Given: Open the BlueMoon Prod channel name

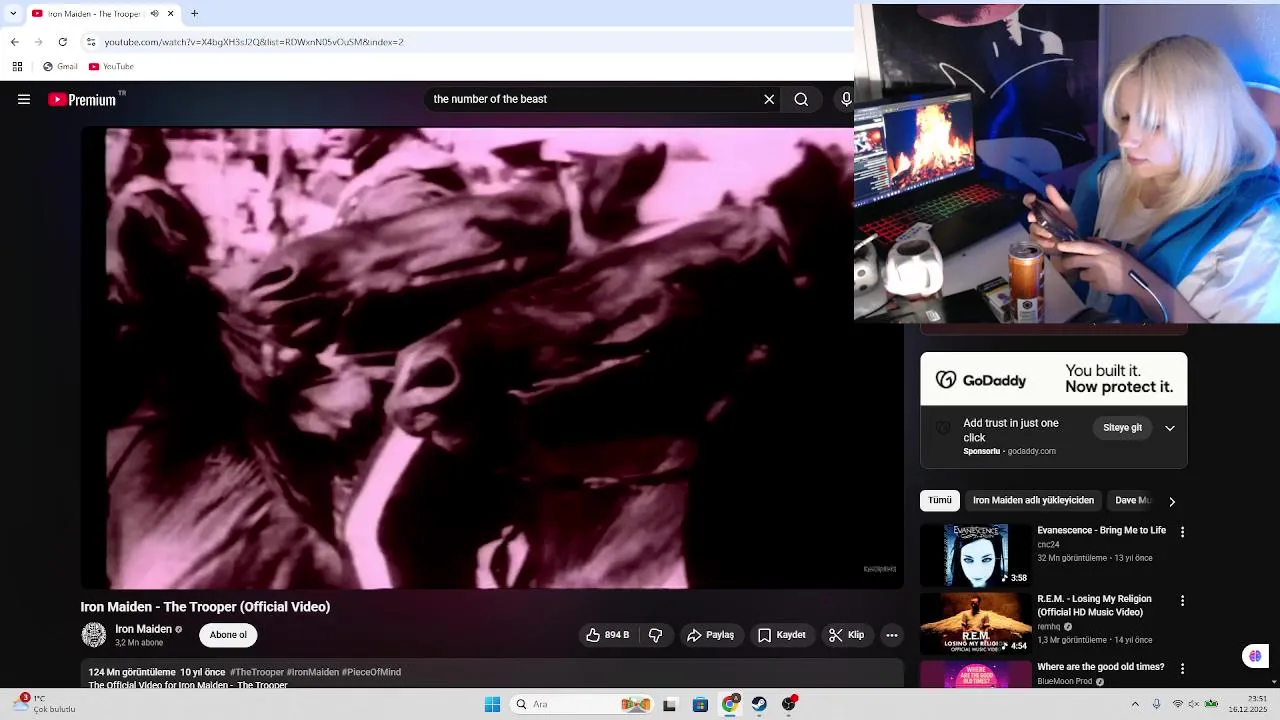Looking at the screenshot, I should click(x=1065, y=682).
